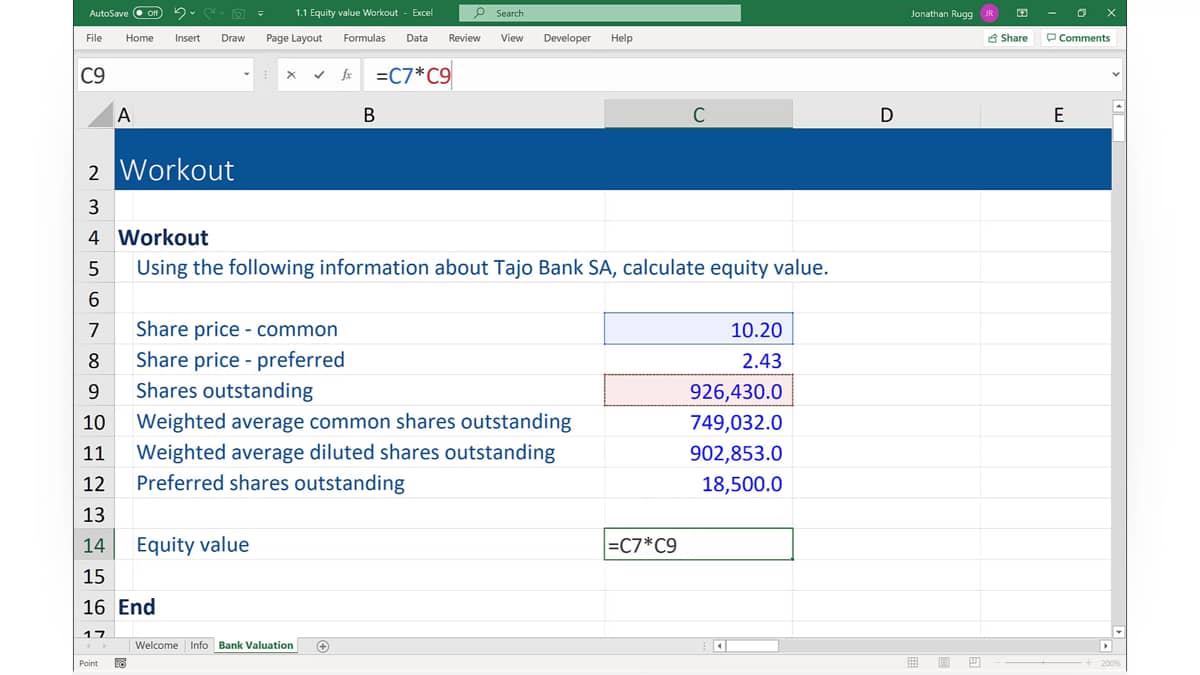Switch to Normal view icon
Image resolution: width=1200 pixels, height=675 pixels.
click(912, 663)
